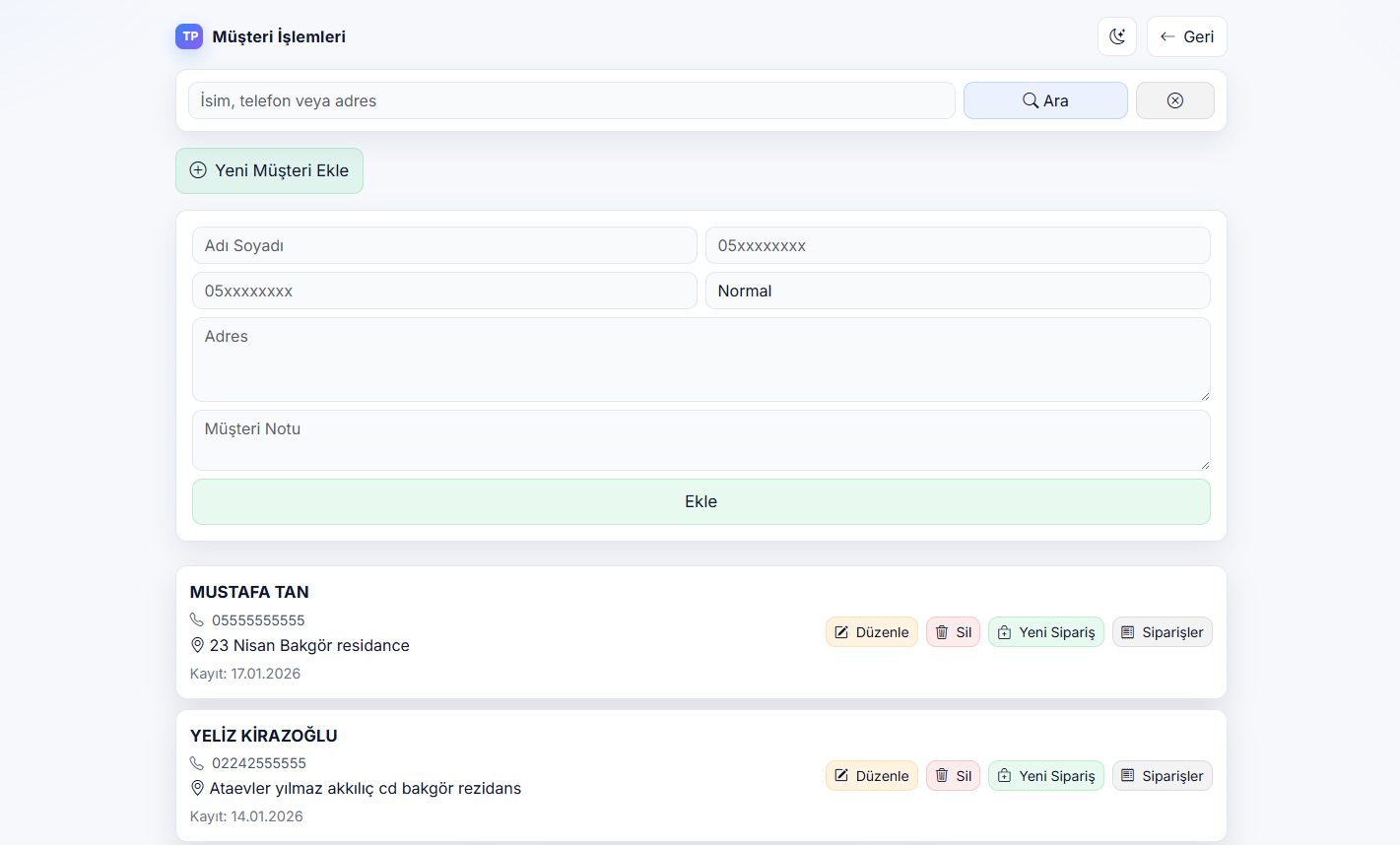The height and width of the screenshot is (845, 1400).
Task: Delete YELİZ KİRAZOĞLU using Sil button
Action: click(x=953, y=776)
